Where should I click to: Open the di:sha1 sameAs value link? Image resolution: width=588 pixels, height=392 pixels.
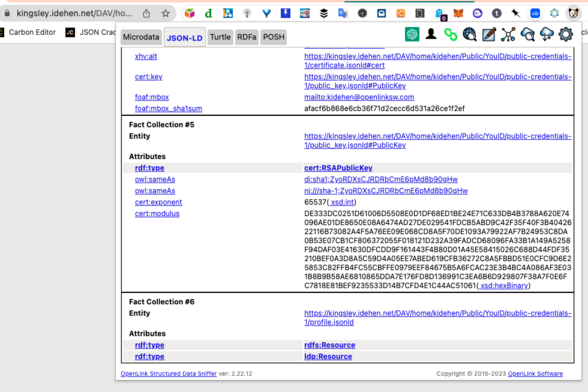pyautogui.click(x=381, y=179)
